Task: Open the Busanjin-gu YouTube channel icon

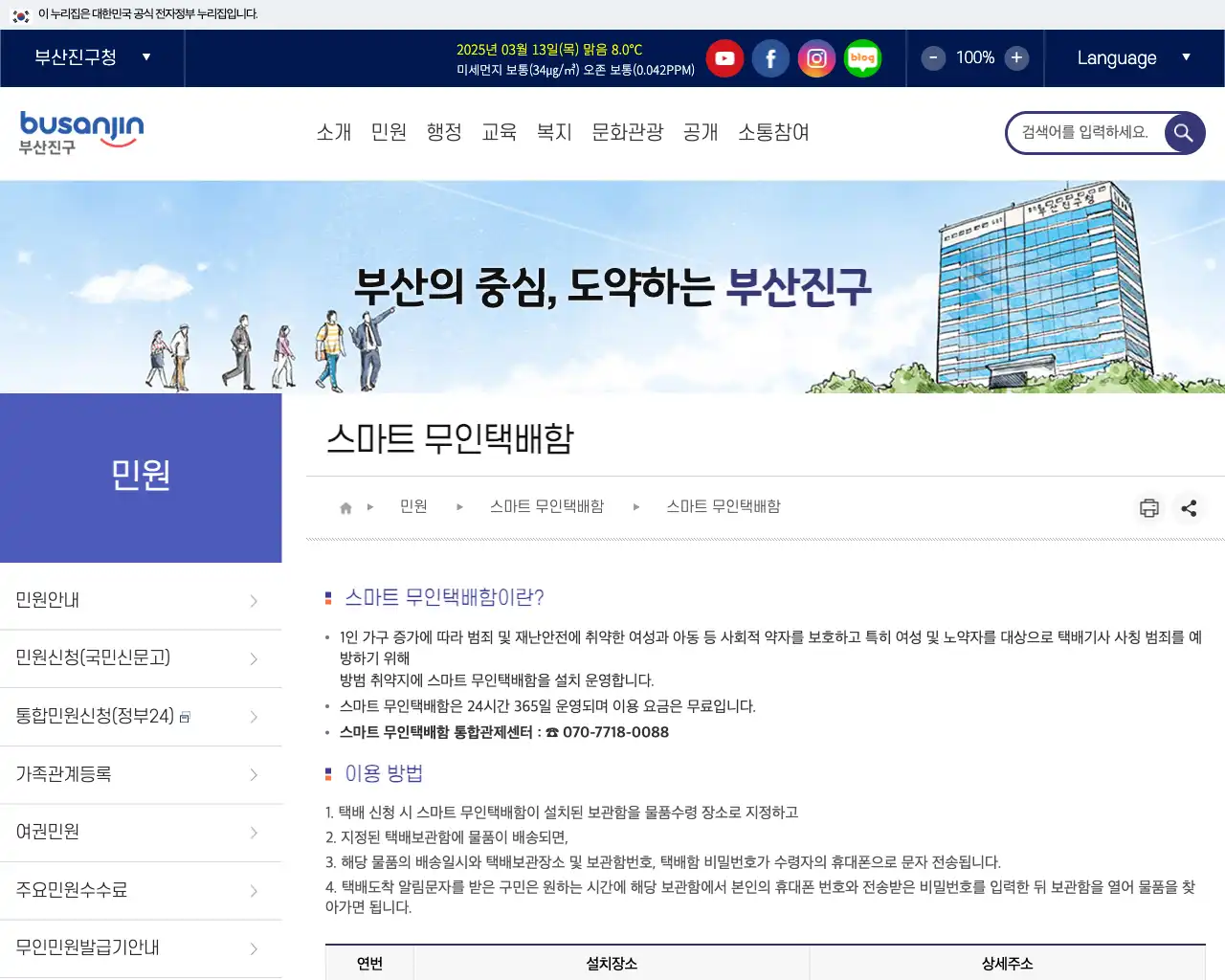Action: coord(724,58)
